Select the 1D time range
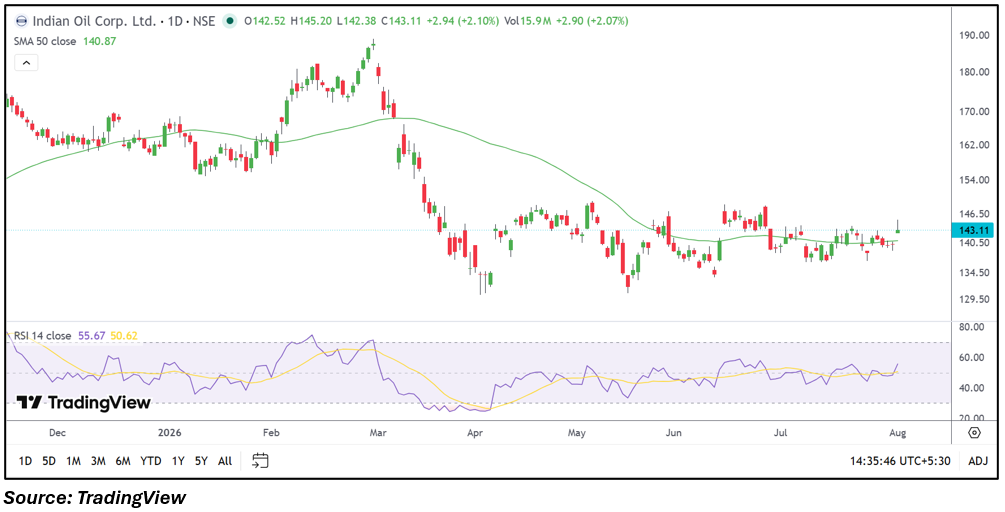 pos(25,461)
